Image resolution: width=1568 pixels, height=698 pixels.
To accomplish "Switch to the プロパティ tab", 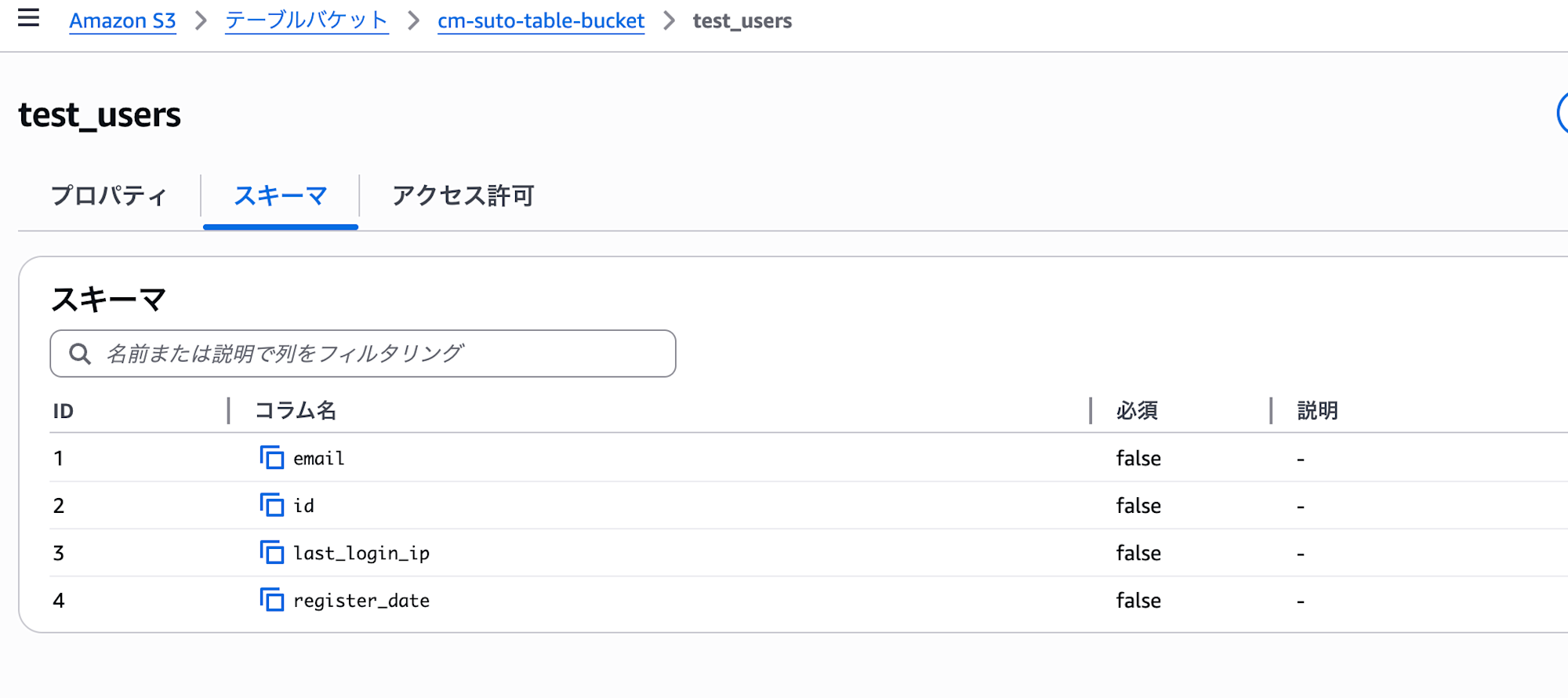I will (x=109, y=195).
